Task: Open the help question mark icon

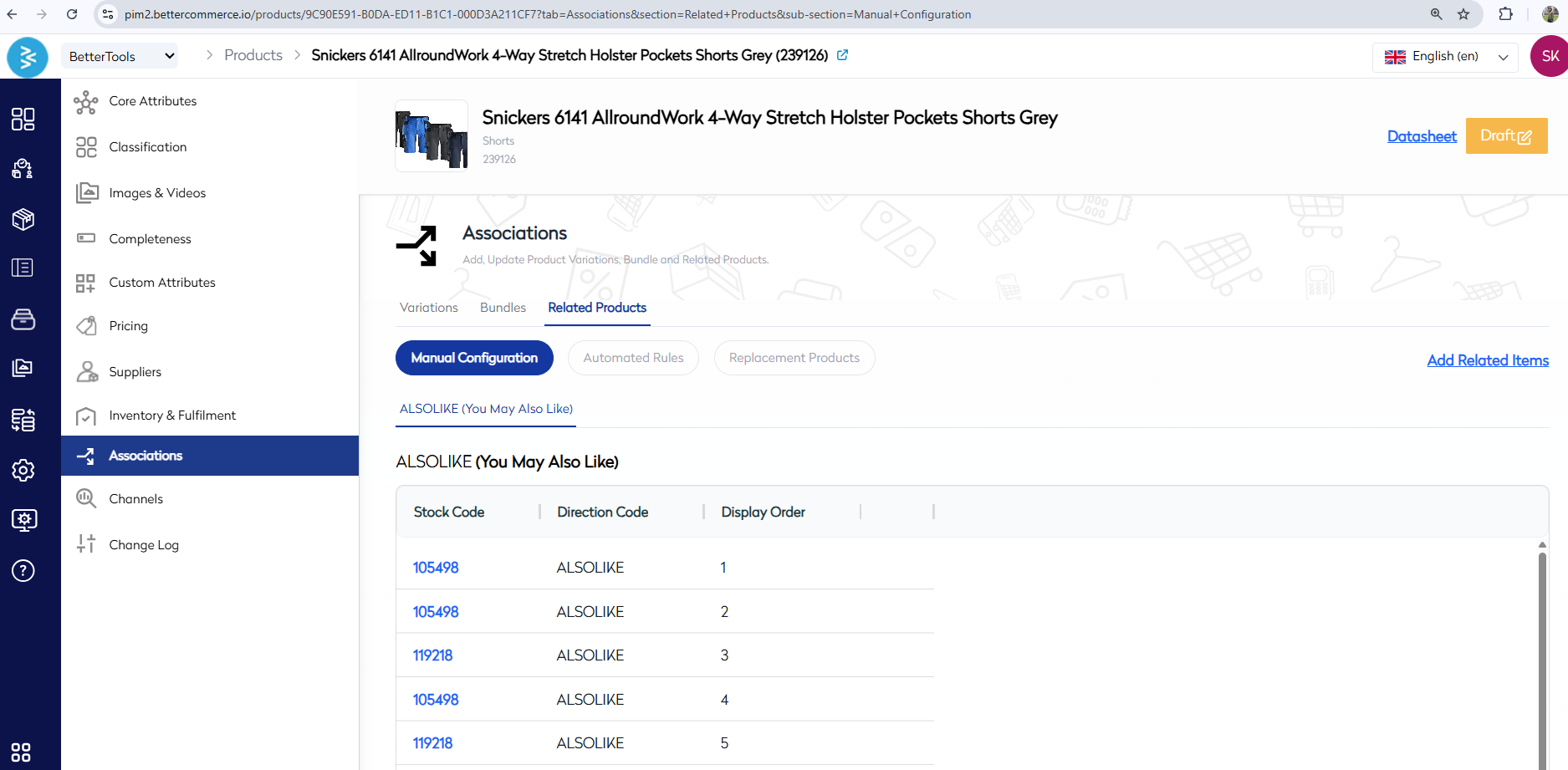Action: pyautogui.click(x=23, y=571)
